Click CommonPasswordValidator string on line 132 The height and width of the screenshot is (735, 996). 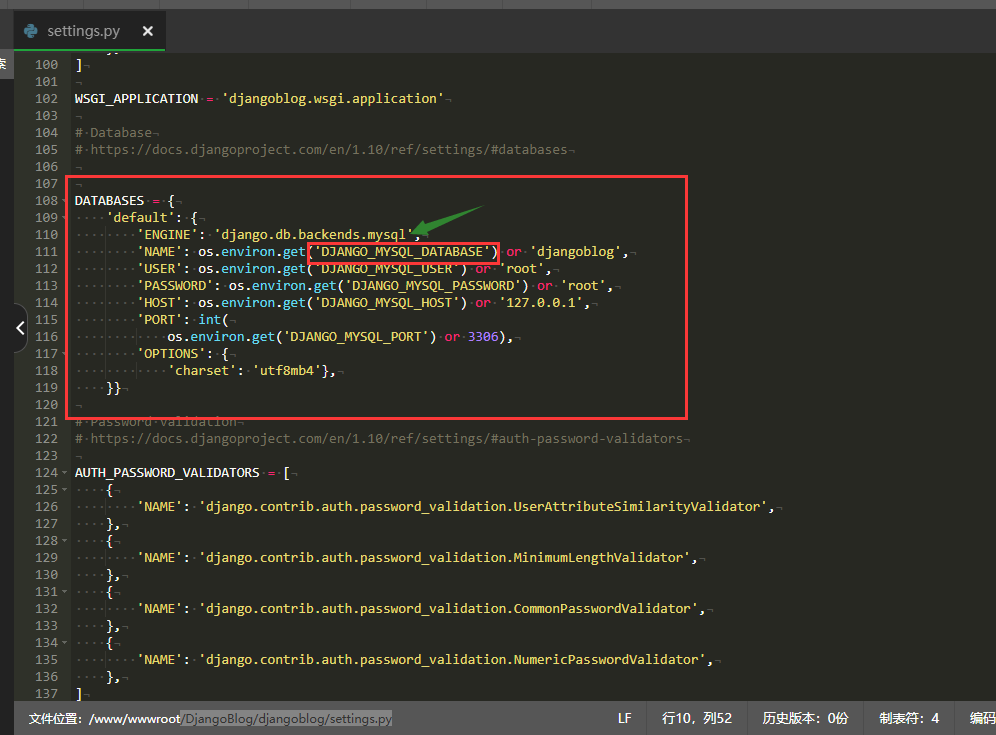448,609
